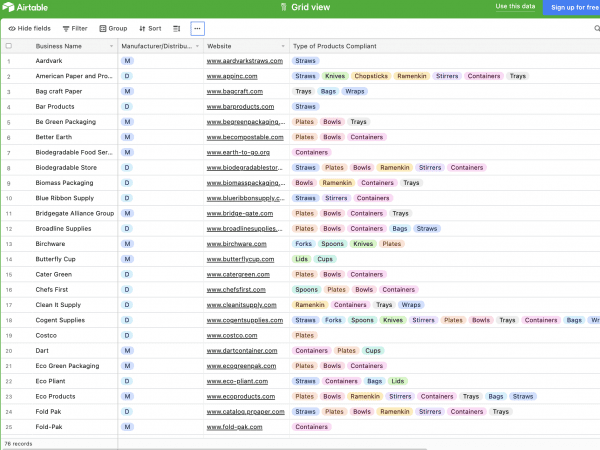The height and width of the screenshot is (450, 600).
Task: Open www.eco-pliant.com link
Action: coord(237,382)
